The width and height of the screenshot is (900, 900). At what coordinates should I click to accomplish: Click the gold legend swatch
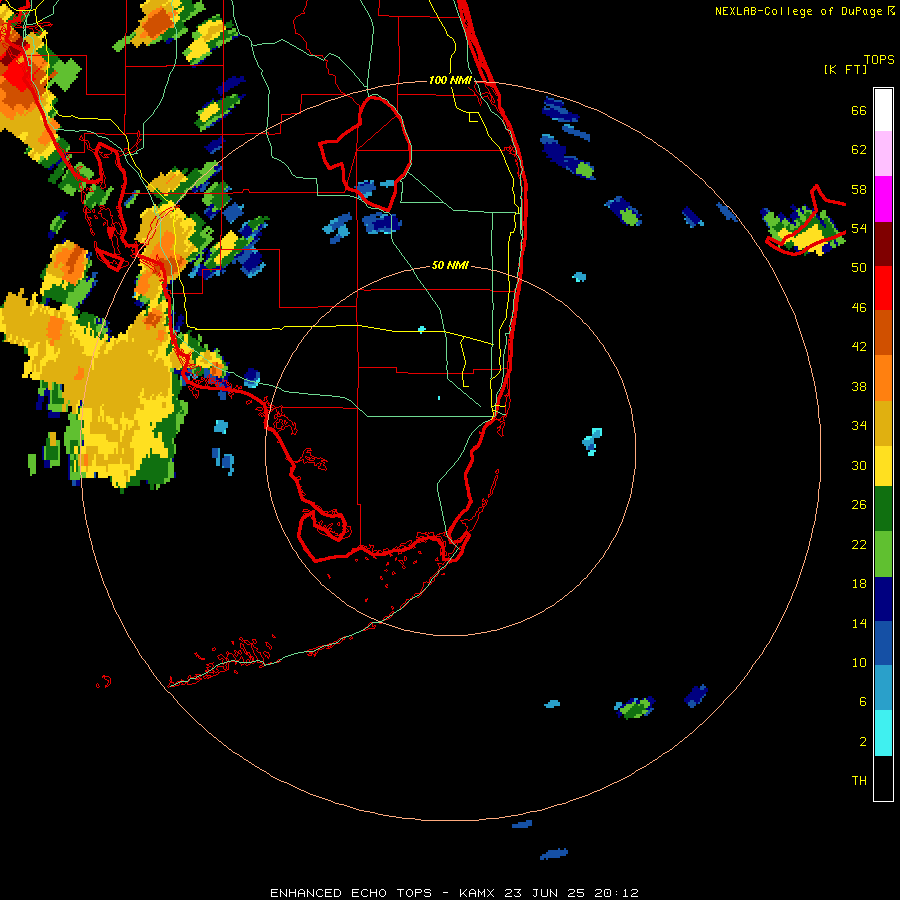883,422
